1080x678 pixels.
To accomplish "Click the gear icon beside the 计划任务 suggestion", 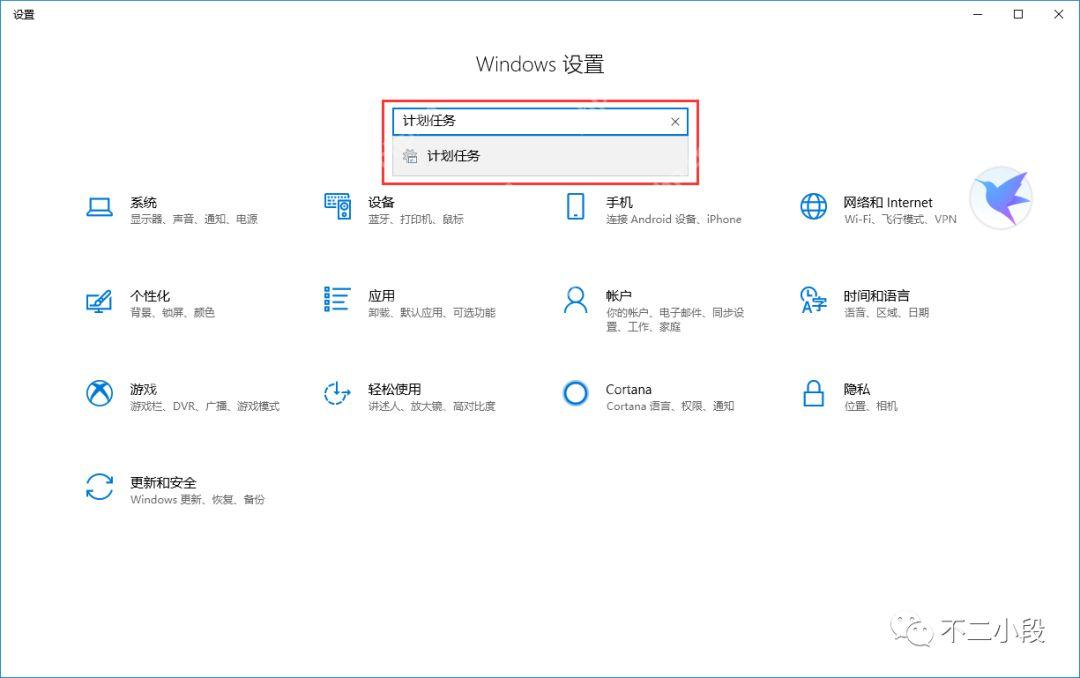I will [x=409, y=156].
